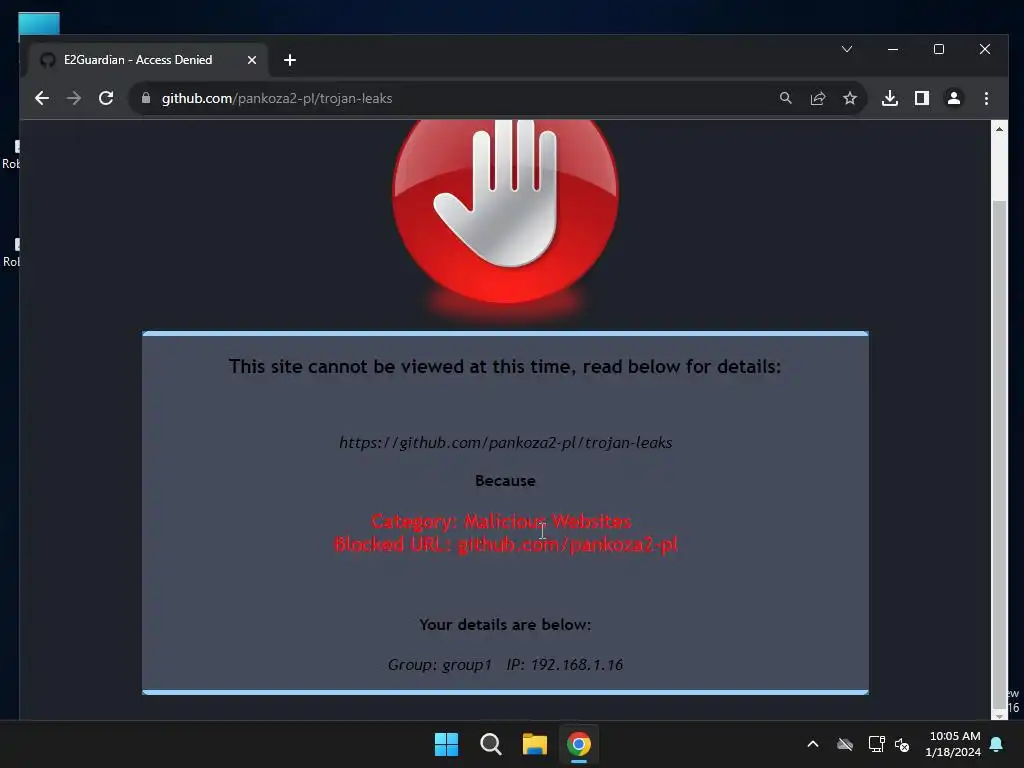Minimize the Chrome window

click(x=893, y=49)
